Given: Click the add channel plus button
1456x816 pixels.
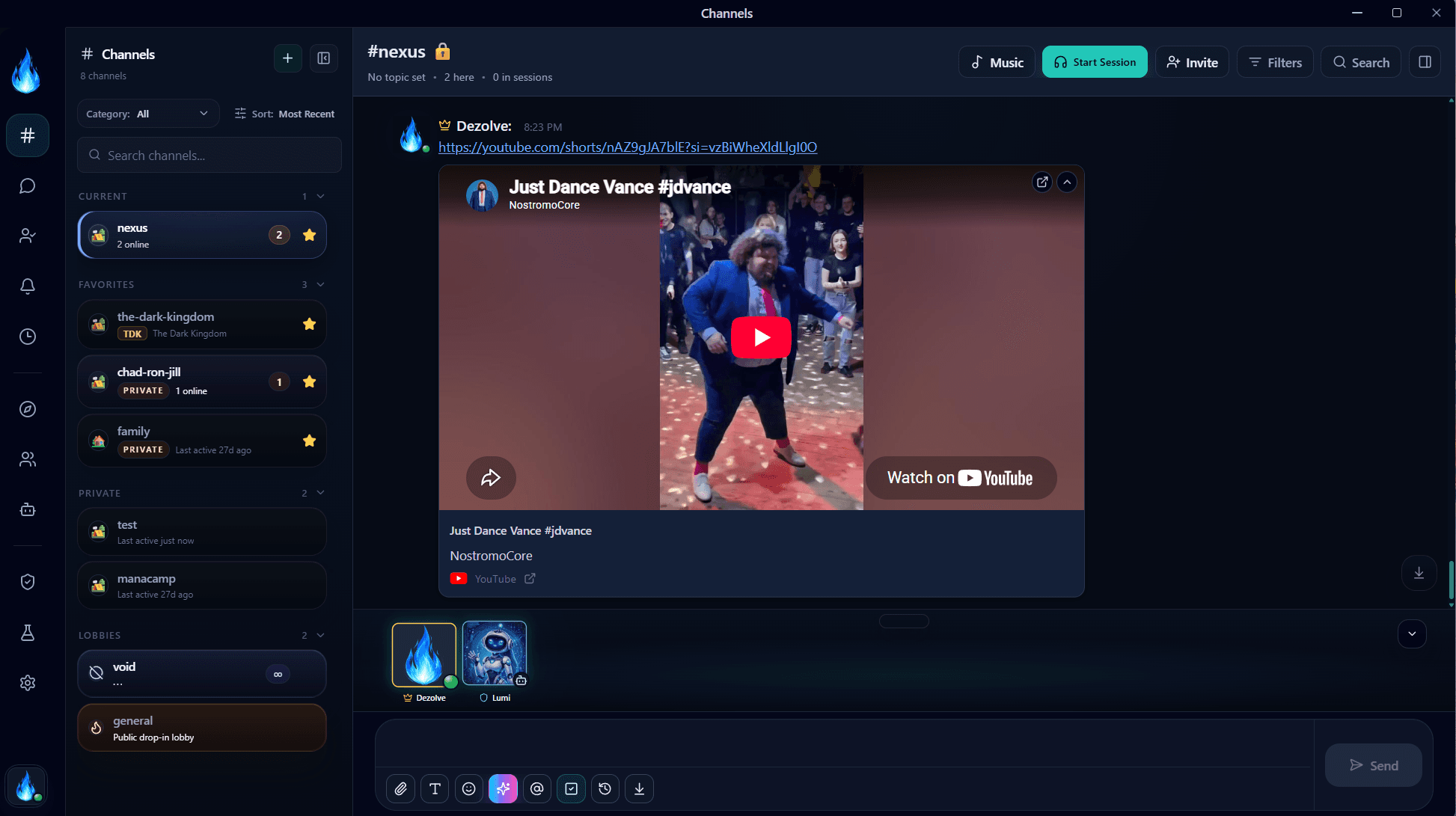Looking at the screenshot, I should point(287,58).
